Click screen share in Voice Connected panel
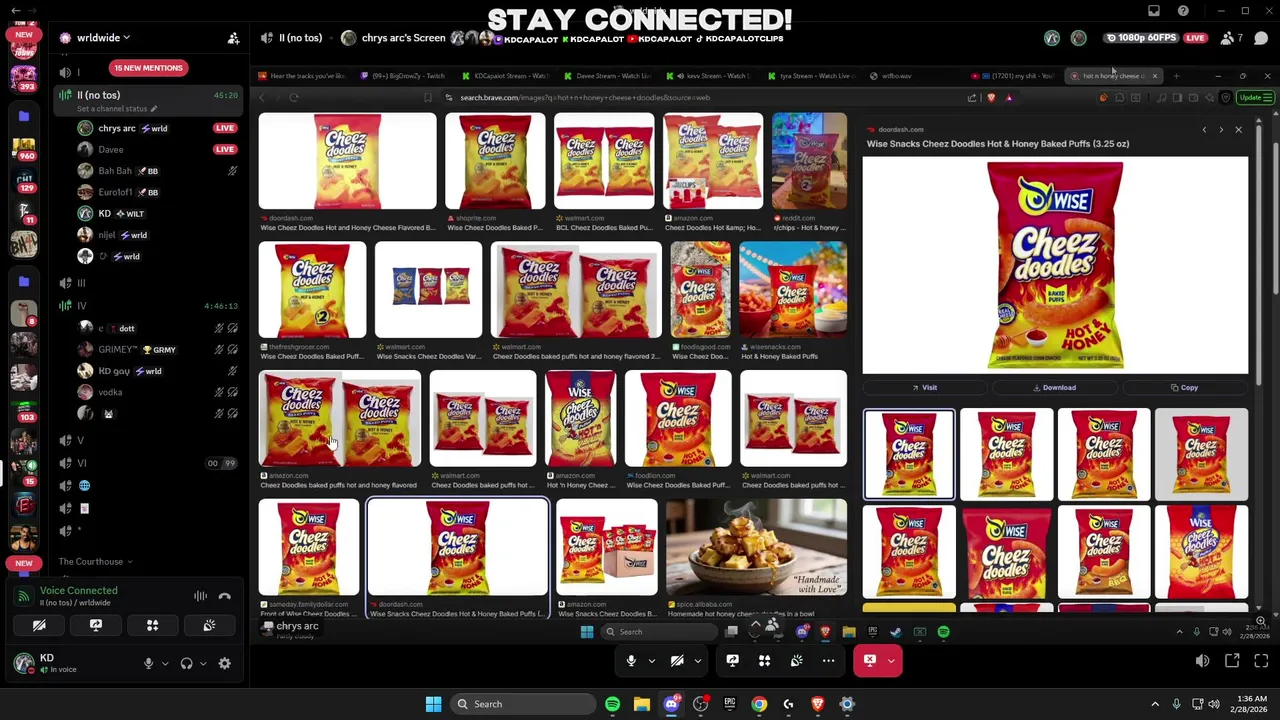 [x=96, y=625]
